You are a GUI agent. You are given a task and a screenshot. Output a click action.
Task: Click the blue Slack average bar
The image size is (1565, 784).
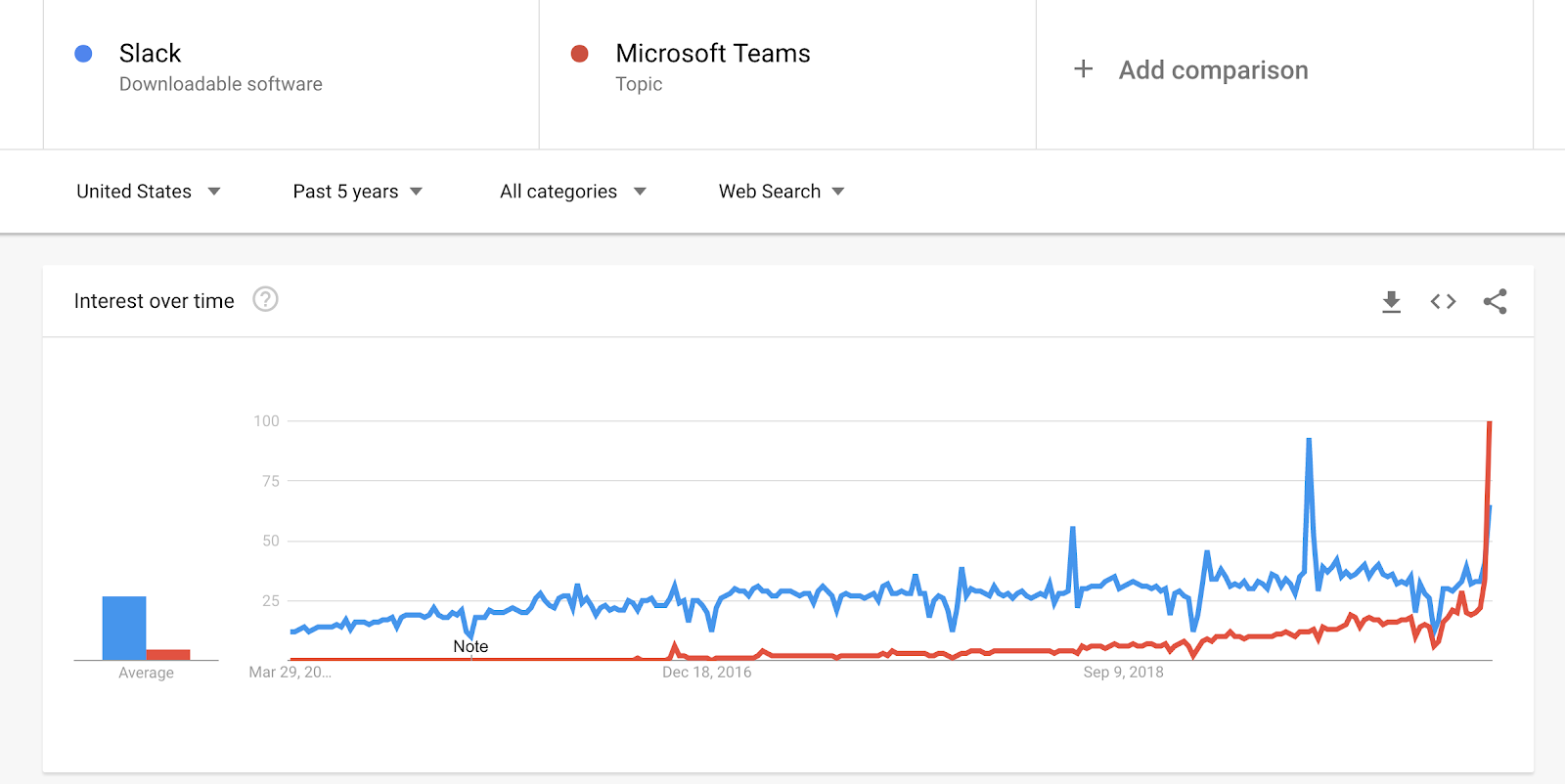pos(124,628)
